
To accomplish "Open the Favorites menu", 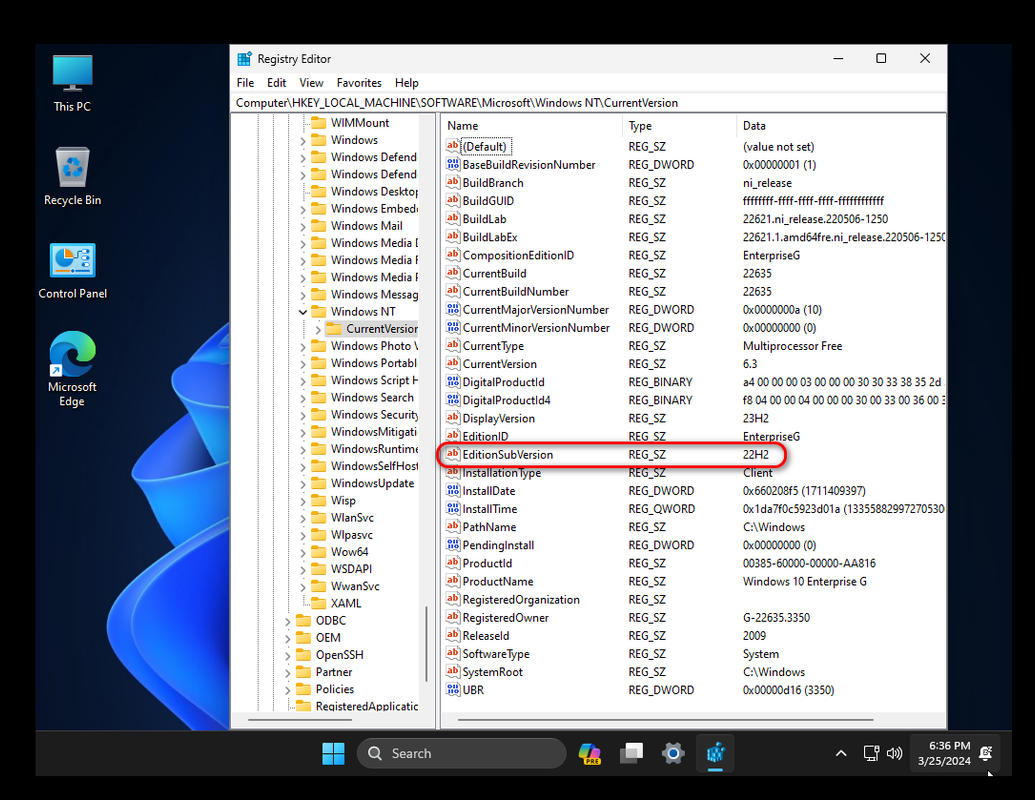I will 359,83.
